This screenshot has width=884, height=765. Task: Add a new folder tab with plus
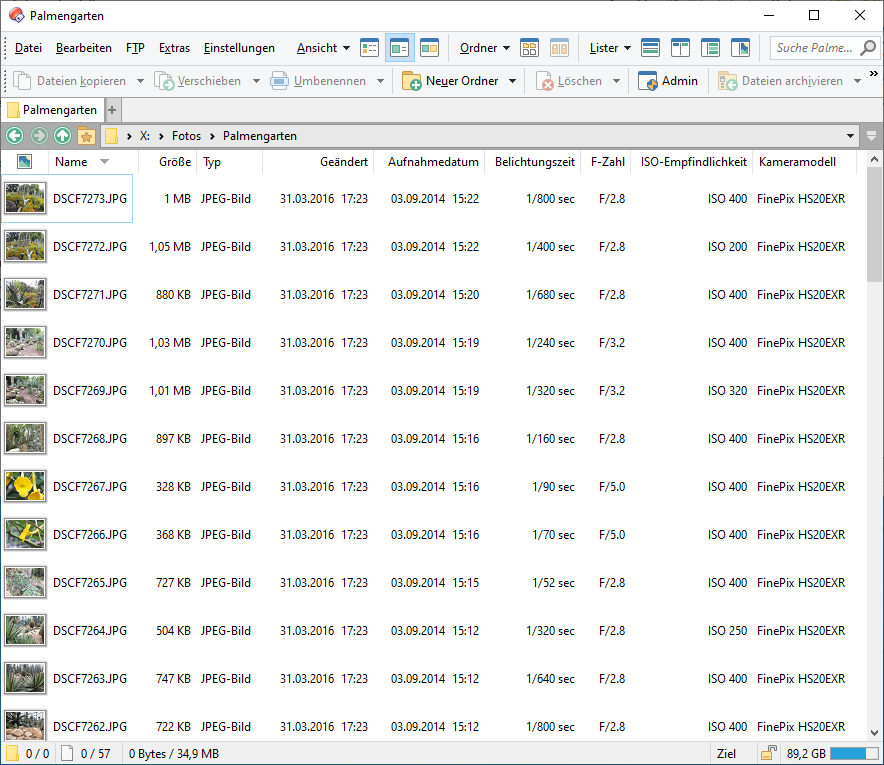click(x=112, y=110)
